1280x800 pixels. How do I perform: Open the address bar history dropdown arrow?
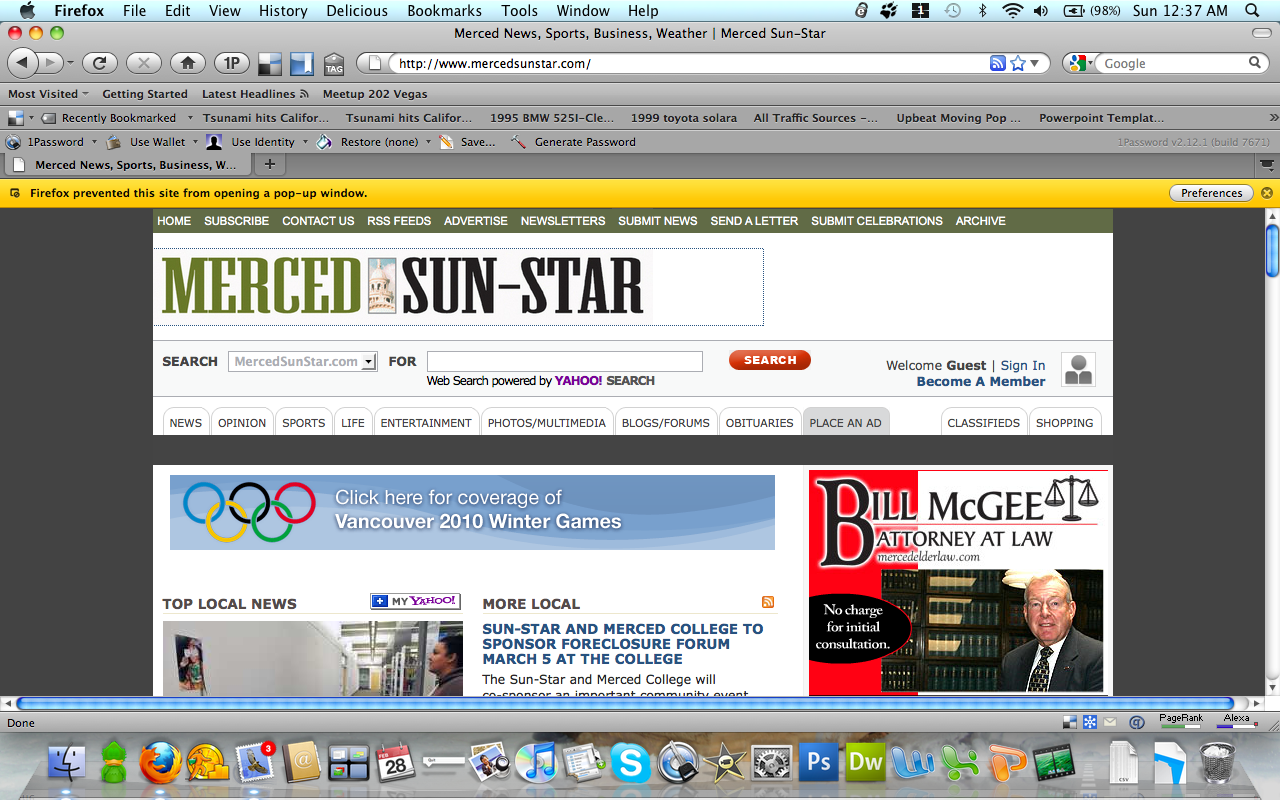(x=1035, y=63)
